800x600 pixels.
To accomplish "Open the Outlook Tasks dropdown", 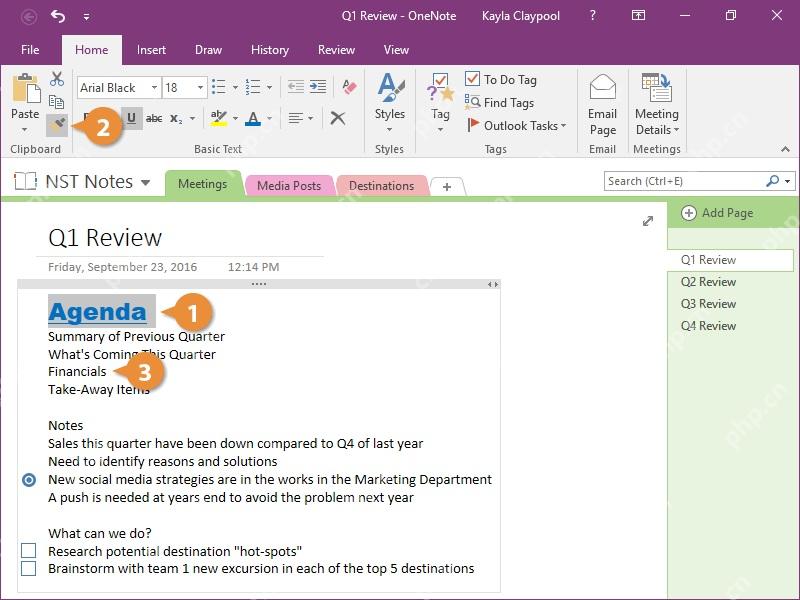I will coord(516,126).
